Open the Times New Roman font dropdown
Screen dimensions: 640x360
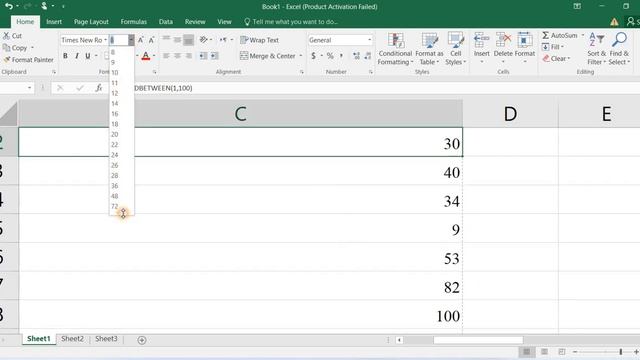click(105, 40)
